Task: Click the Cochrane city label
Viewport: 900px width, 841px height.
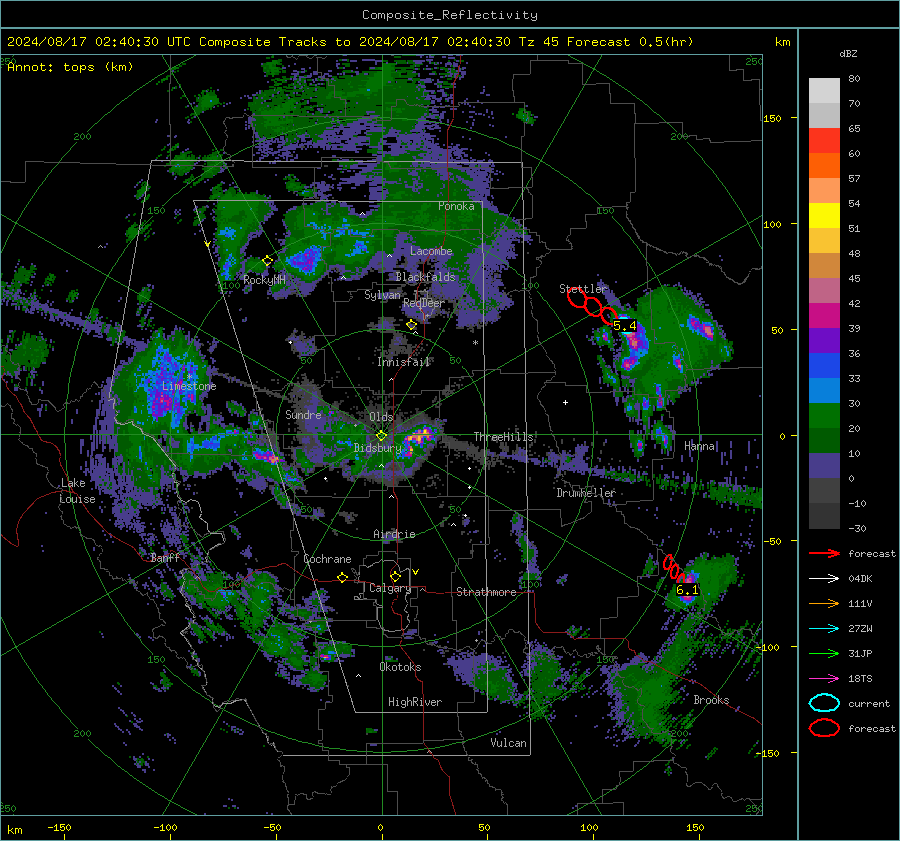Action: (327, 559)
